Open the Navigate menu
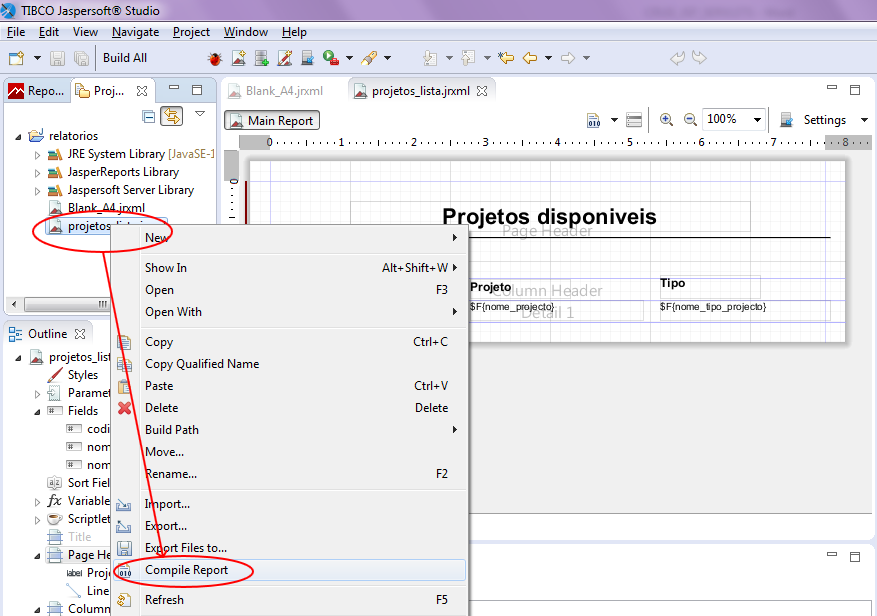The width and height of the screenshot is (877, 616). [x=135, y=32]
